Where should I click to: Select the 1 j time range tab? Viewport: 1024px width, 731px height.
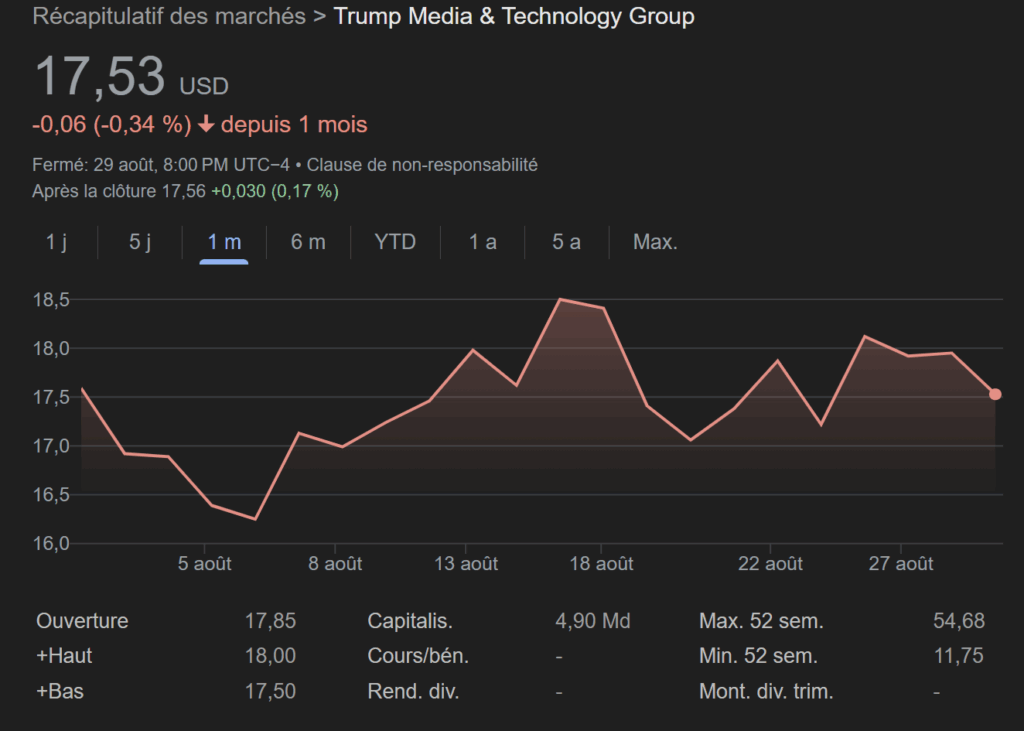click(x=56, y=242)
